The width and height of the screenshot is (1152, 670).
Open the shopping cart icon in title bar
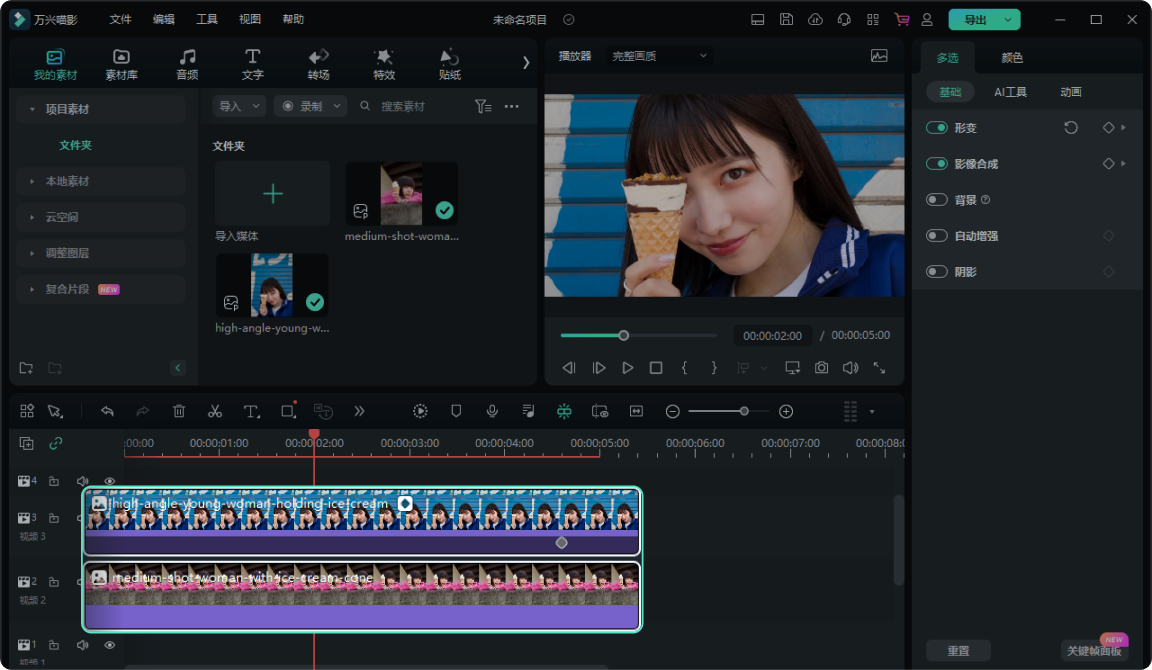pyautogui.click(x=901, y=19)
